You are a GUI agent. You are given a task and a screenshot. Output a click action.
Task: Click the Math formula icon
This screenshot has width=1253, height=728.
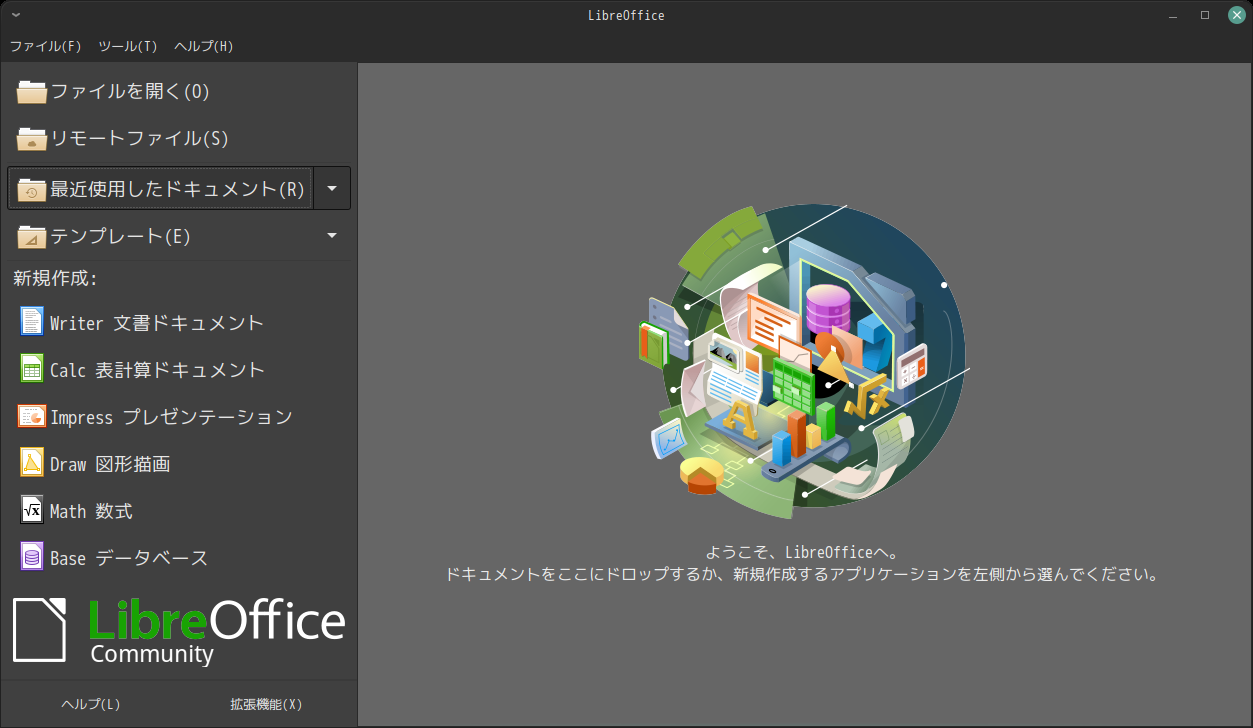pyautogui.click(x=32, y=510)
